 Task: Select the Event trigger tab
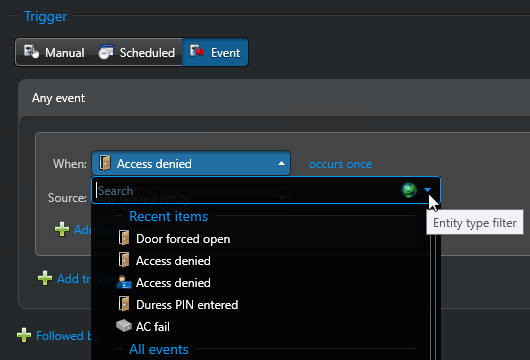[x=215, y=52]
